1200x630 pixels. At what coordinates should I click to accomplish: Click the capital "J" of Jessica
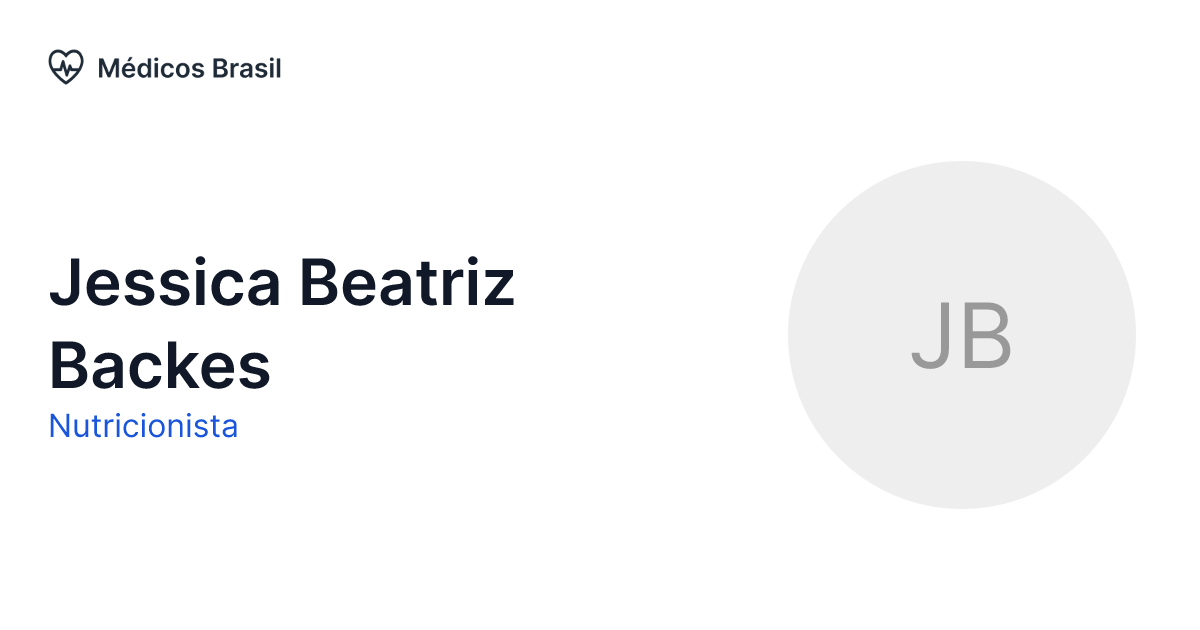pos(66,283)
